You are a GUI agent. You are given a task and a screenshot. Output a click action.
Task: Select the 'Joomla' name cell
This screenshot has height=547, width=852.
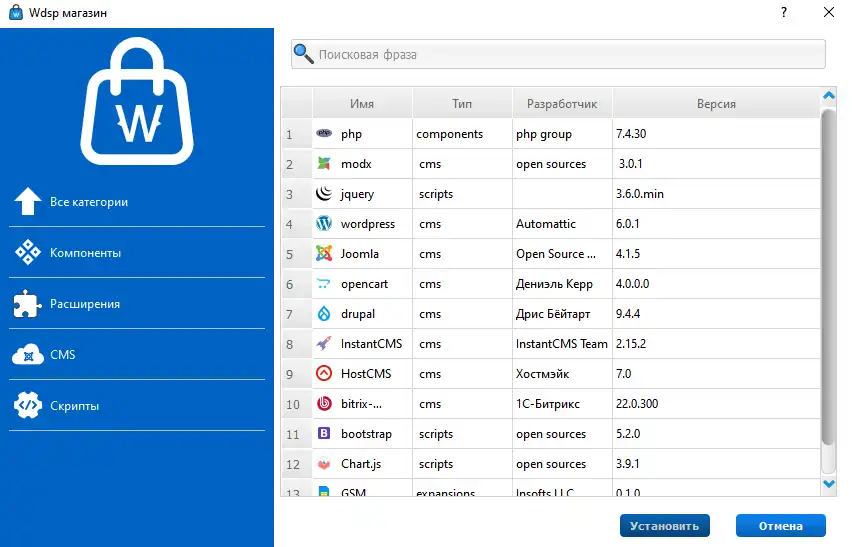pos(362,254)
